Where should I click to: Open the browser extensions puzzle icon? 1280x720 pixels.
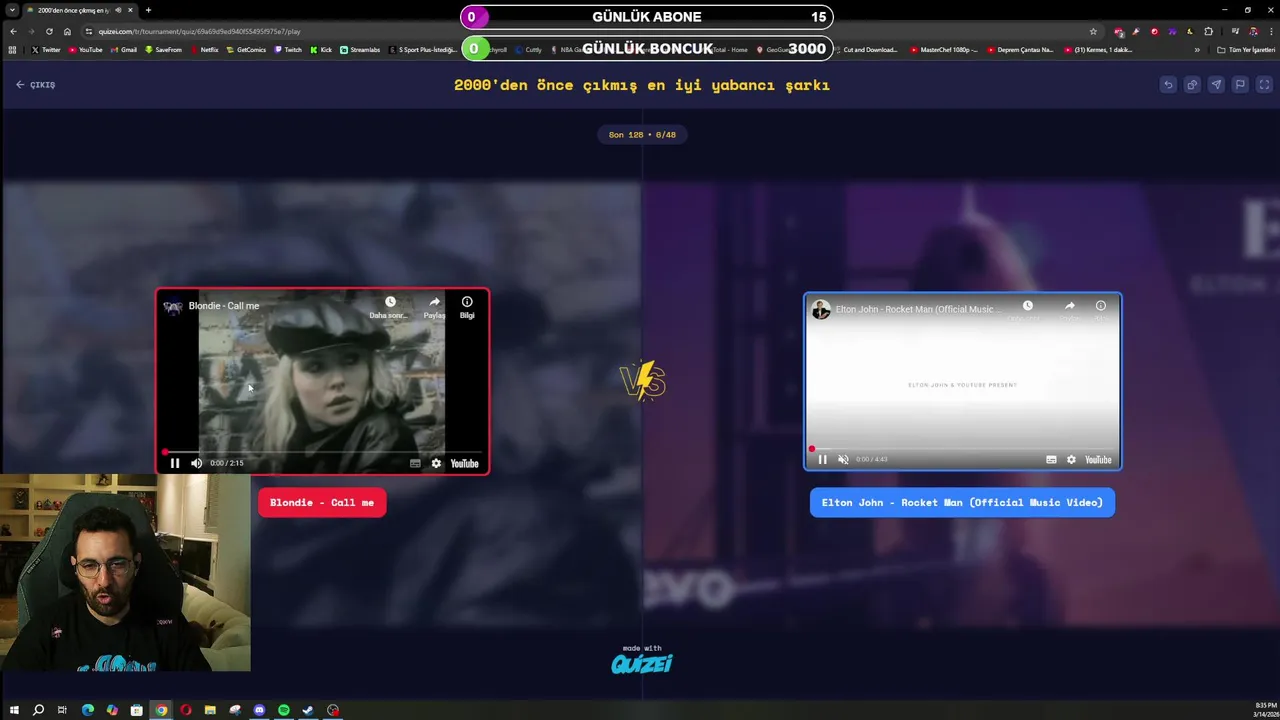(1208, 31)
